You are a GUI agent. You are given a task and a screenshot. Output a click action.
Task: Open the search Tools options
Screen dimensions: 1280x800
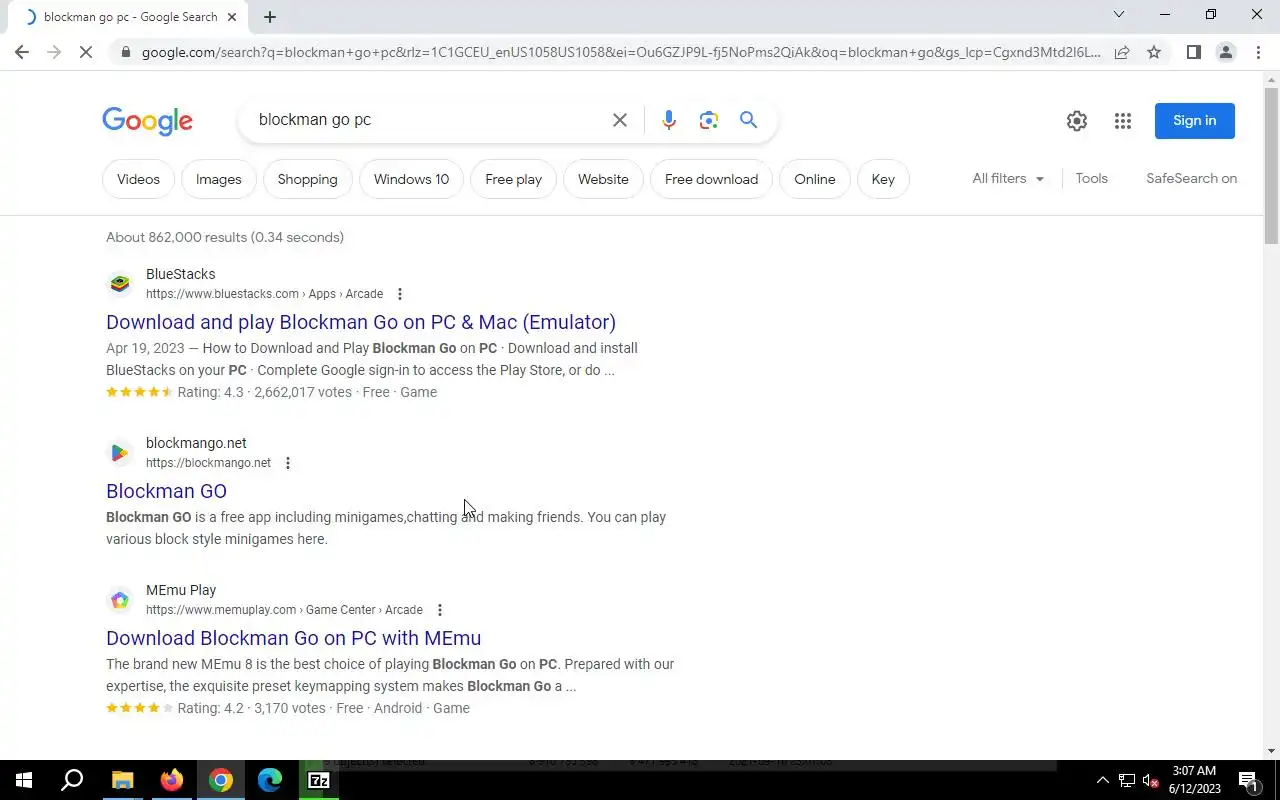1092,178
